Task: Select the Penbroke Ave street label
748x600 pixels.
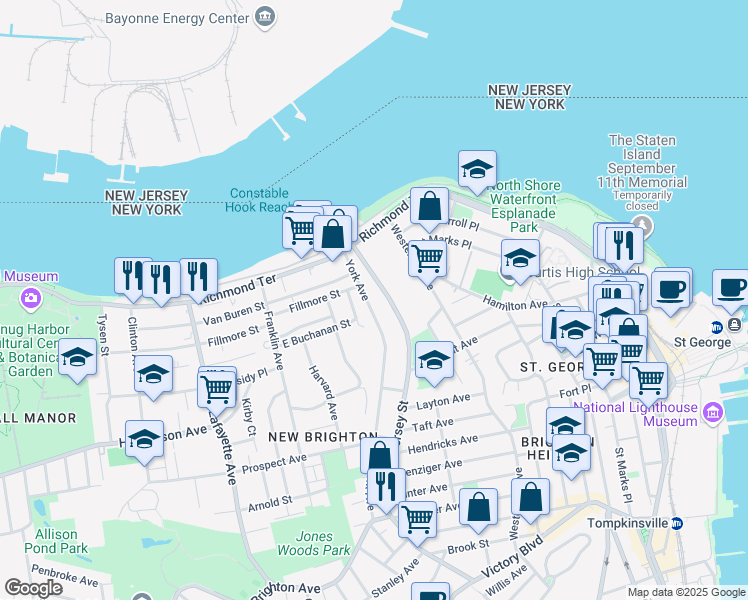Action: [65, 575]
